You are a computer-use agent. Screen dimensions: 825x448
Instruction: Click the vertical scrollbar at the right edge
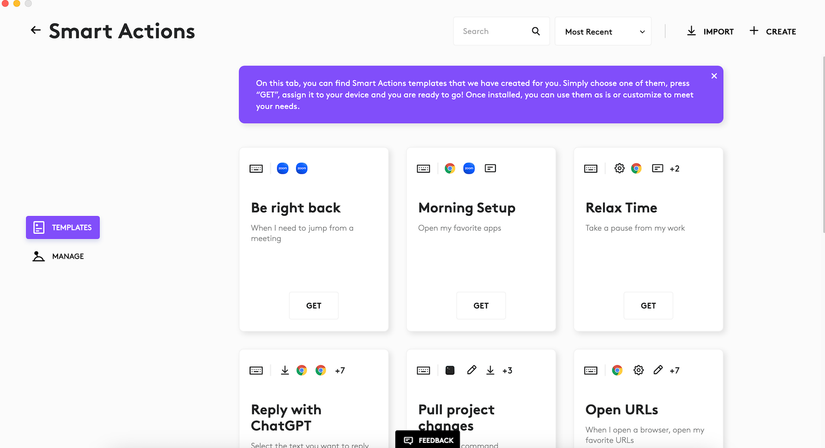(x=823, y=143)
